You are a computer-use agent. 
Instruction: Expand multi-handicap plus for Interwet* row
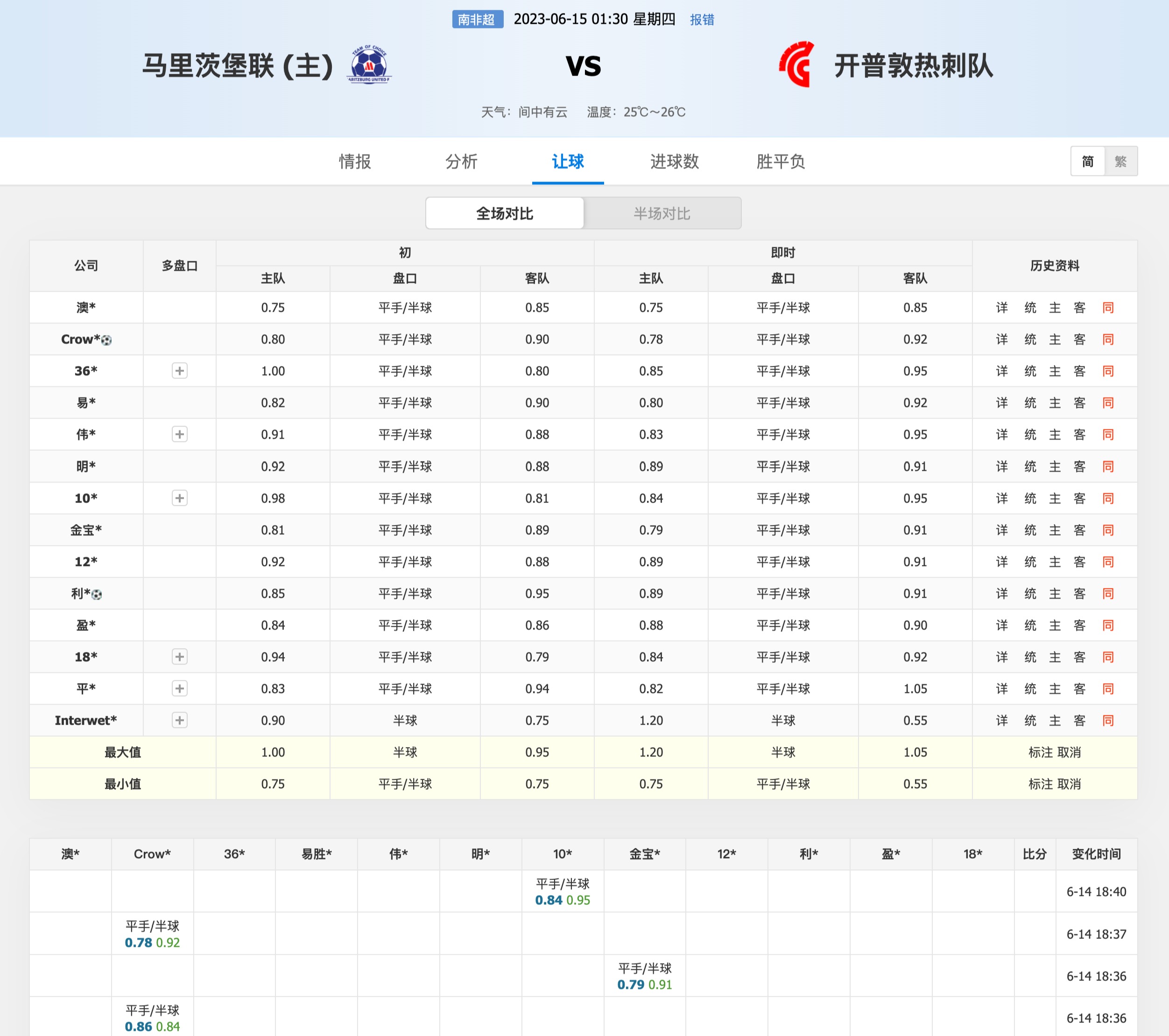[180, 721]
